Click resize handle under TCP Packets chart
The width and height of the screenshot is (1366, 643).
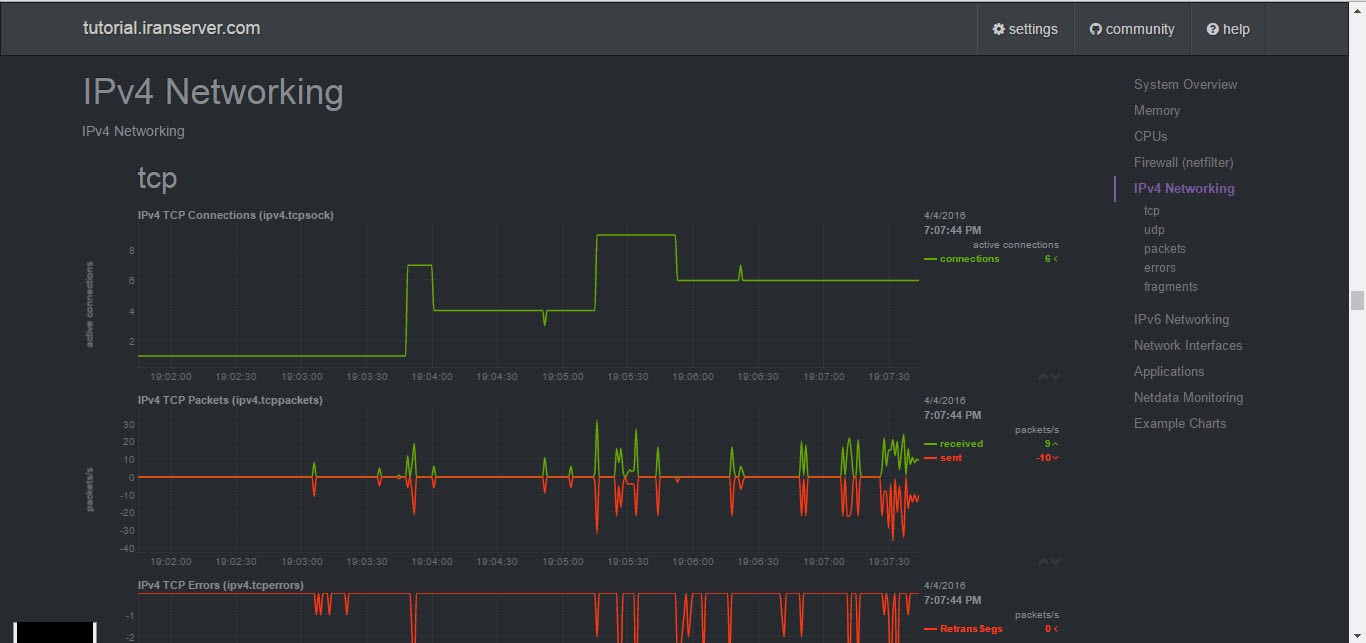tap(1049, 562)
